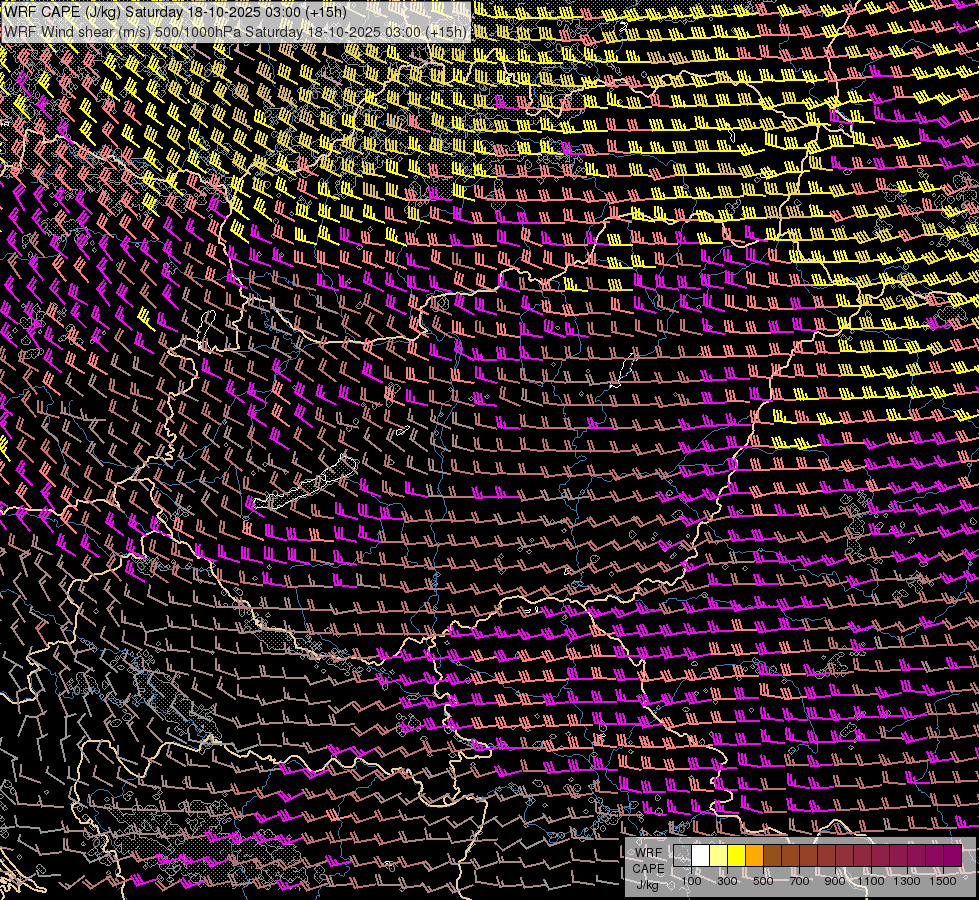Click the 100 value on the legend

point(692,881)
